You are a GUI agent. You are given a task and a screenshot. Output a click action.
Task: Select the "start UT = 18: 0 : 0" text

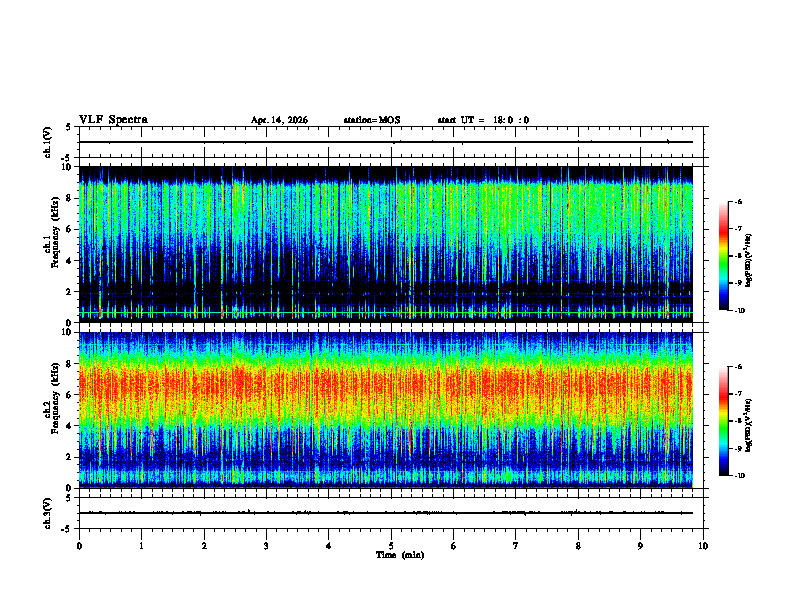pos(483,120)
